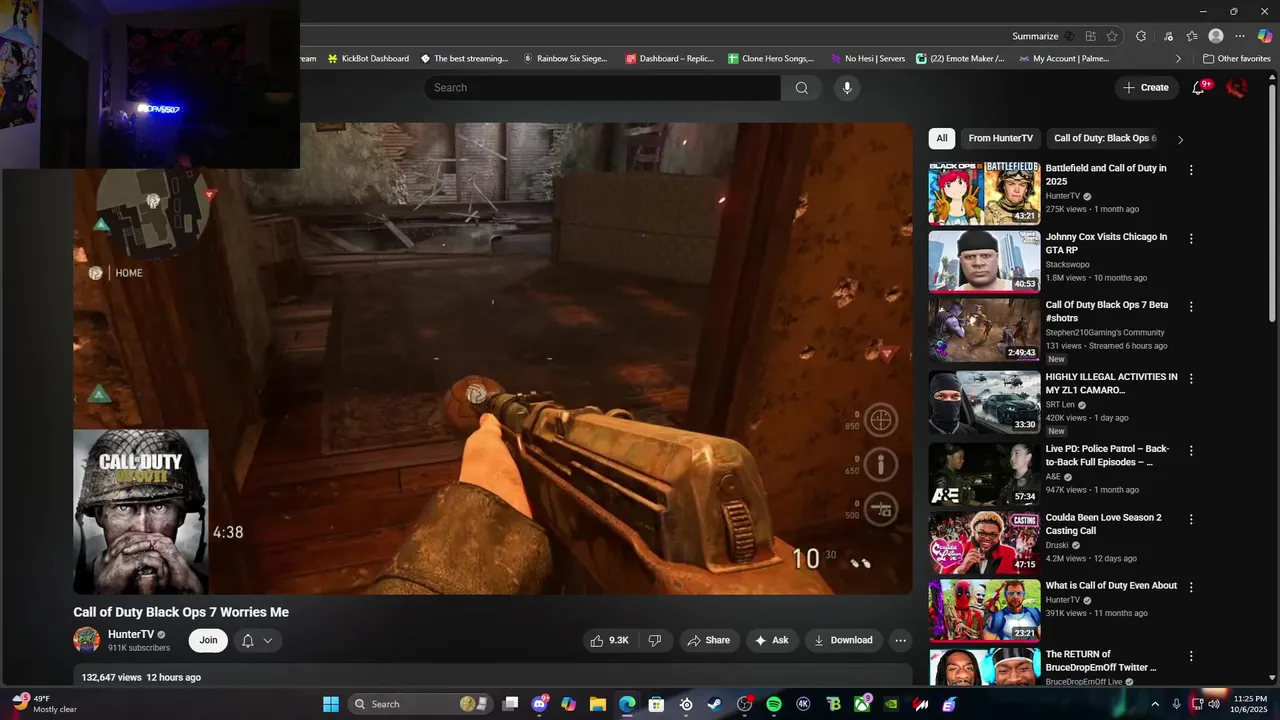Add this page to Edge favorites star

[1112, 36]
